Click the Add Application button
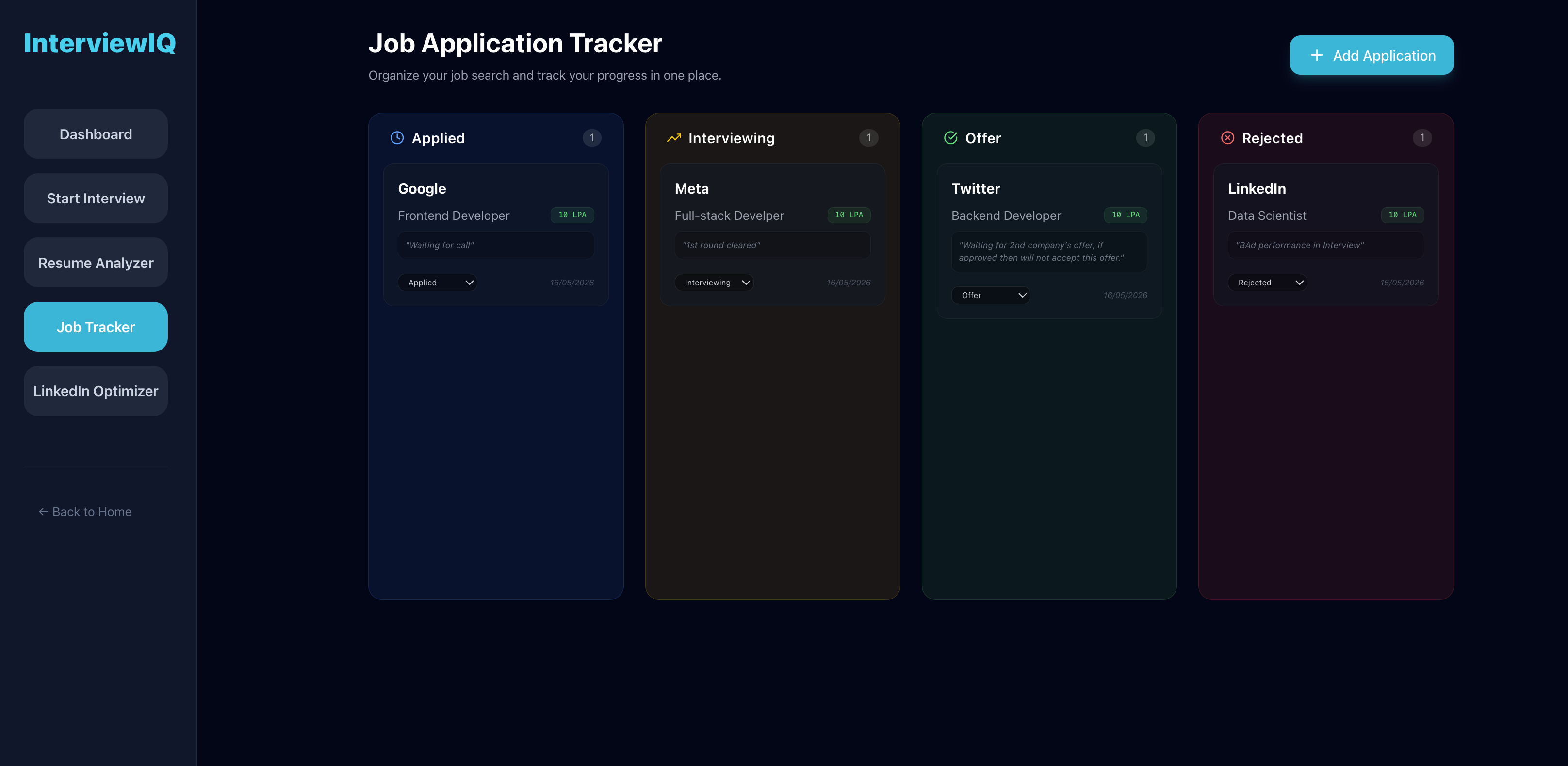Image resolution: width=1568 pixels, height=766 pixels. pyautogui.click(x=1372, y=55)
